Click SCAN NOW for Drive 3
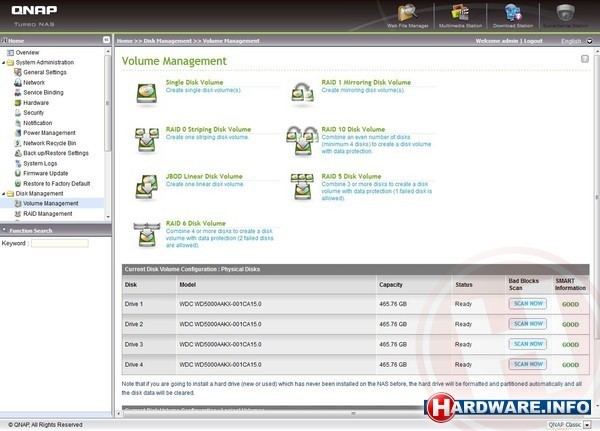This screenshot has width=600, height=431. click(528, 344)
